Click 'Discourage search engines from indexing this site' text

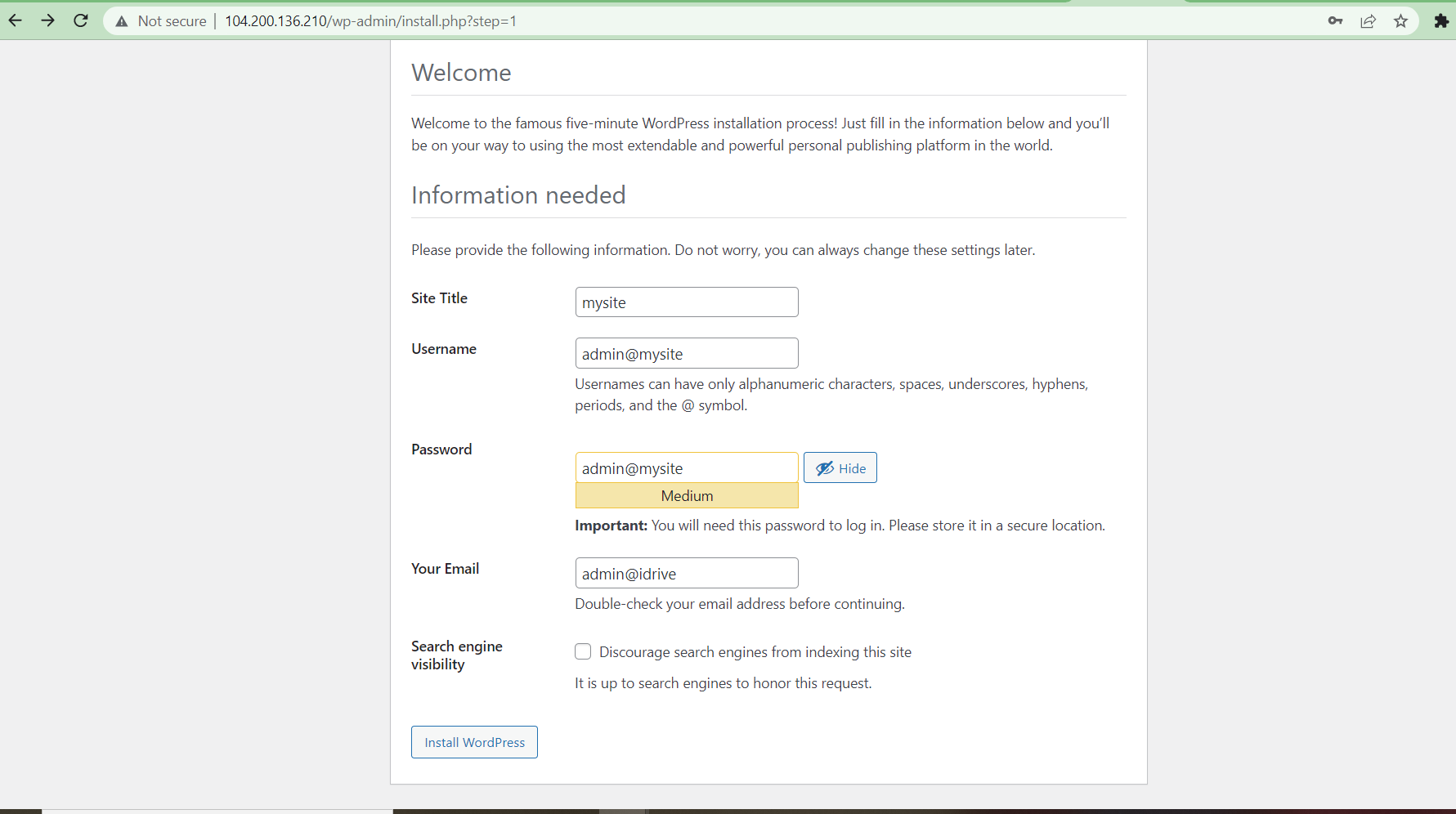coord(755,652)
